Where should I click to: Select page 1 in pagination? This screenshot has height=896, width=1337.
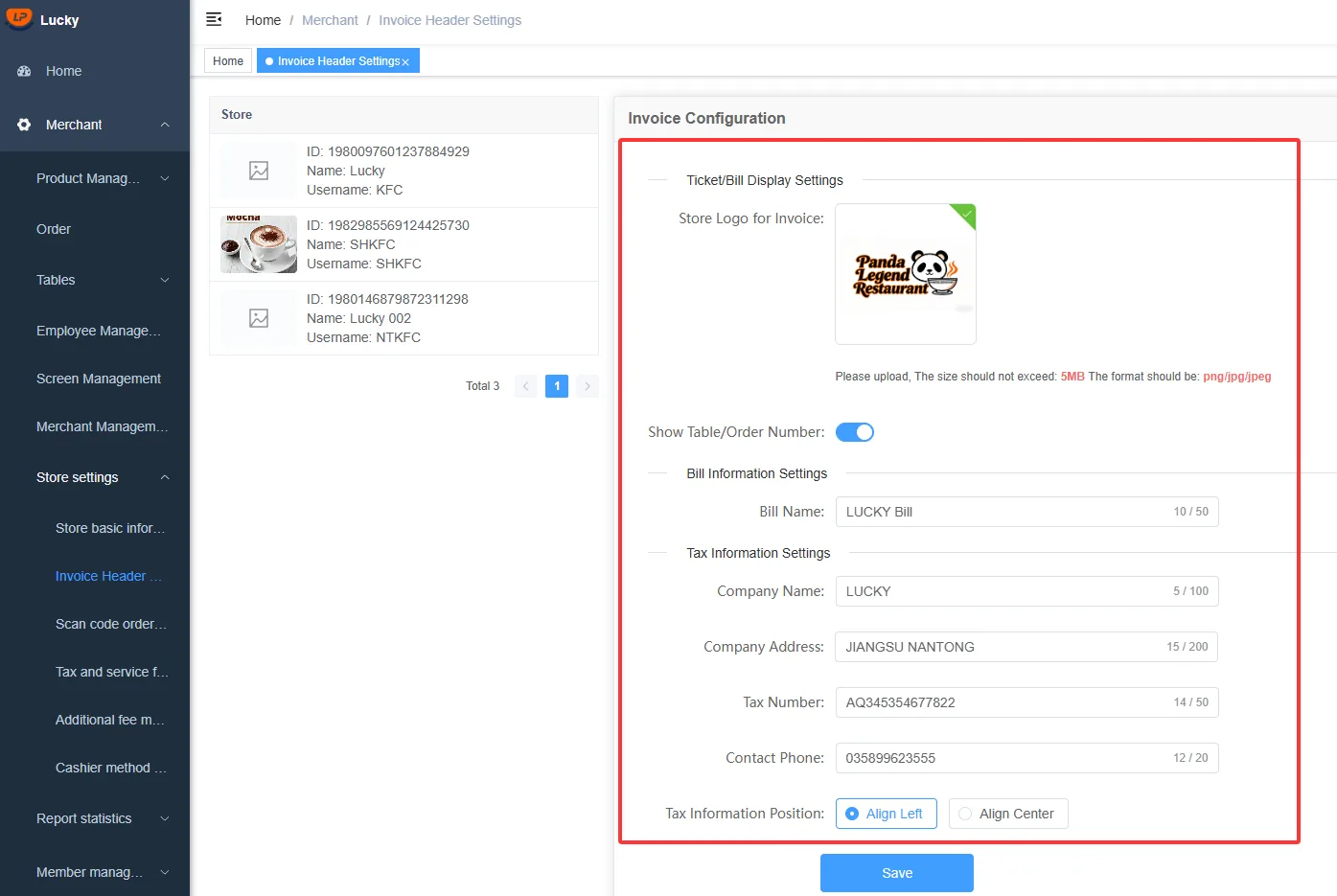click(557, 386)
